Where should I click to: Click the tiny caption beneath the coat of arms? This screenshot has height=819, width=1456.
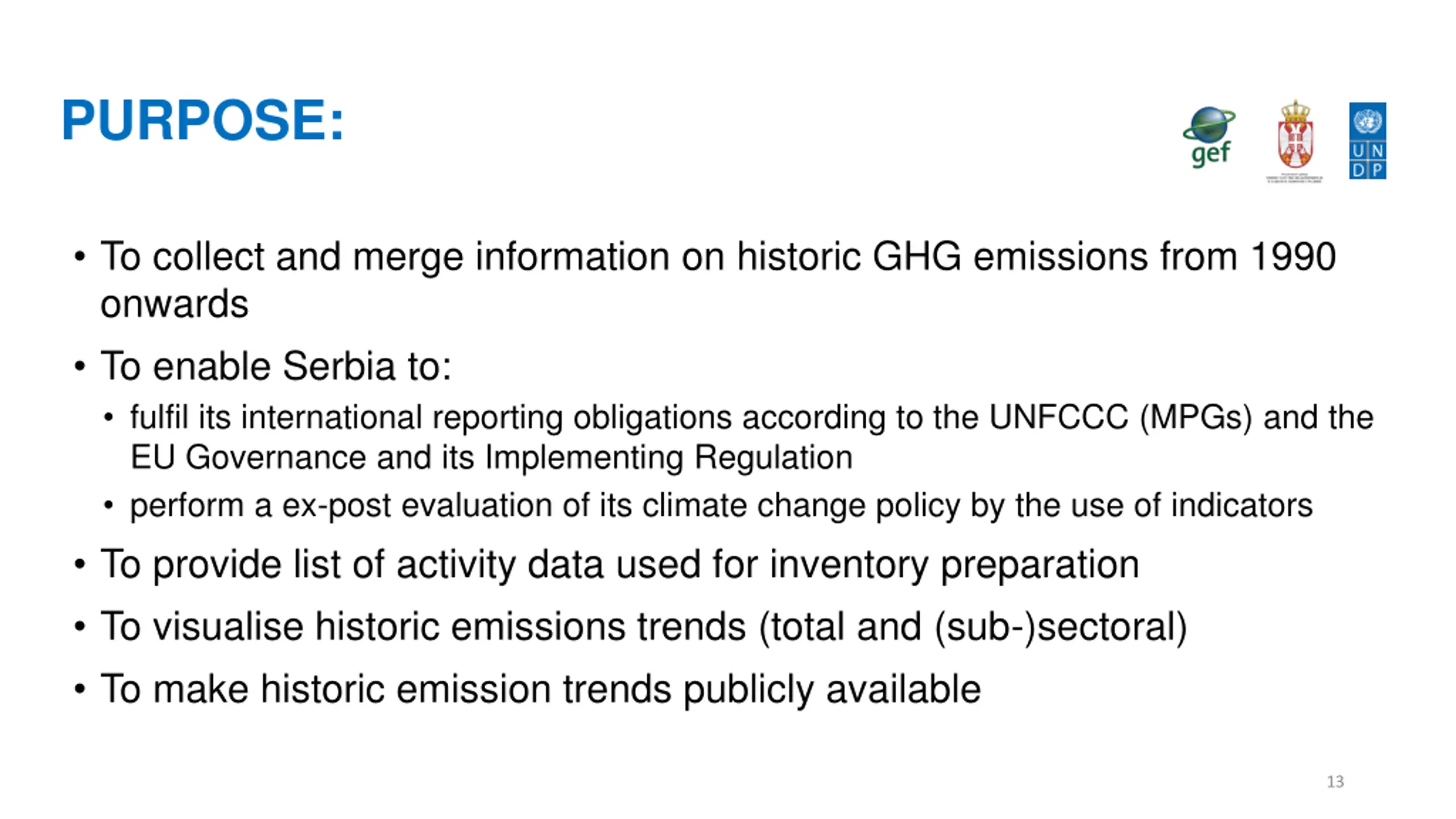[1294, 178]
